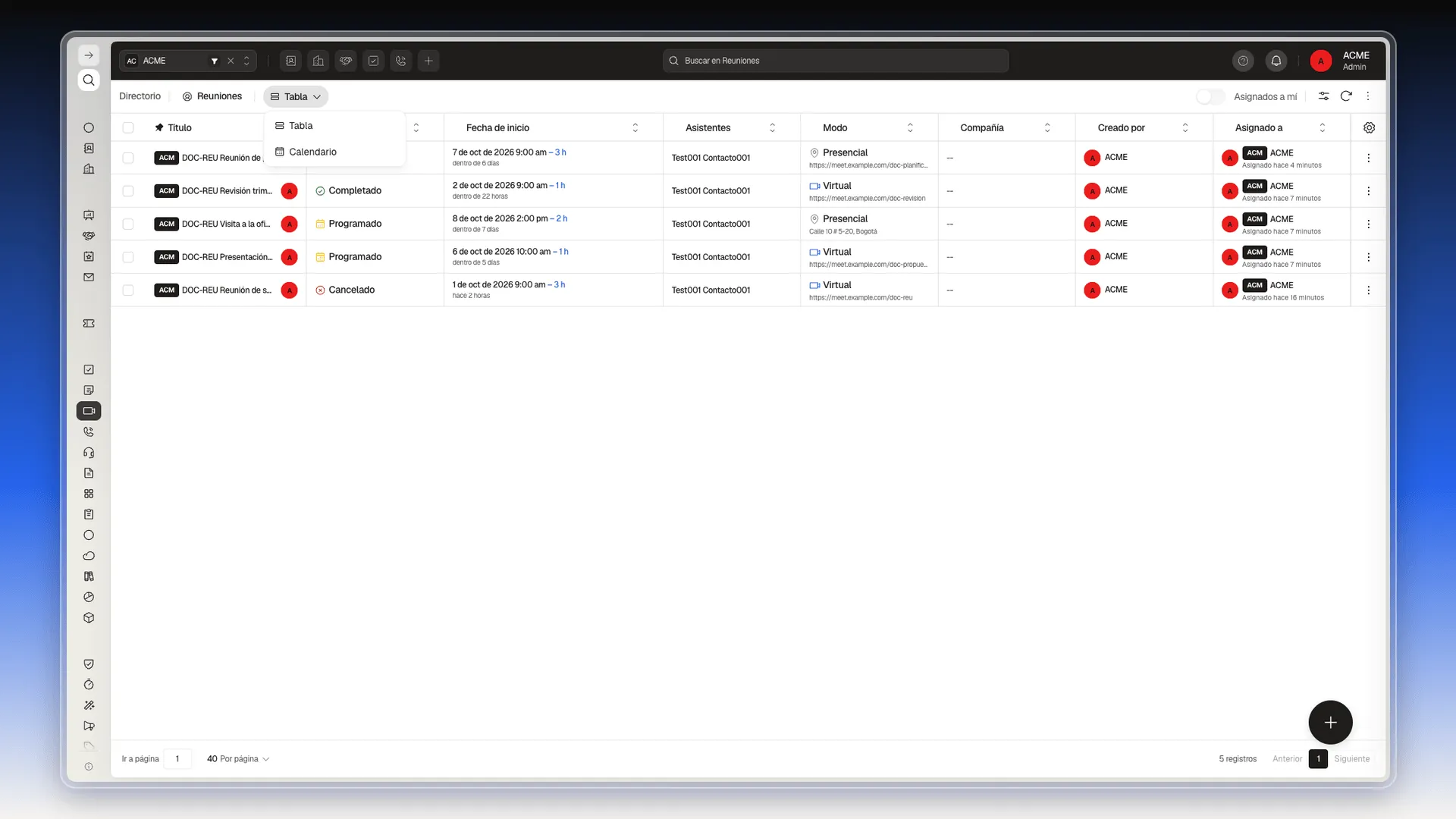This screenshot has height=819, width=1456.
Task: Open Reuniones breadcrumb tab
Action: coord(212,96)
